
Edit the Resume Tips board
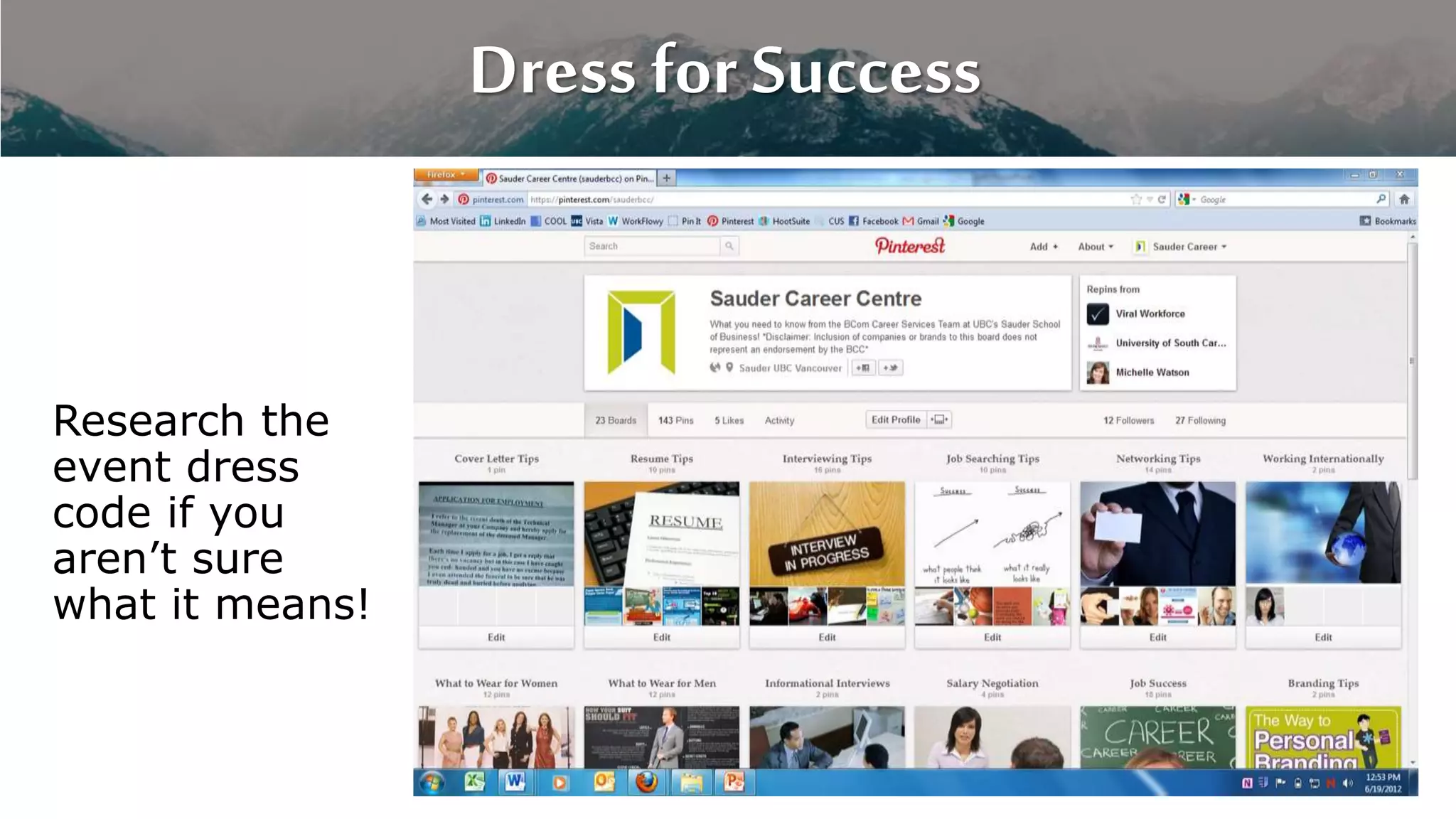pos(662,637)
